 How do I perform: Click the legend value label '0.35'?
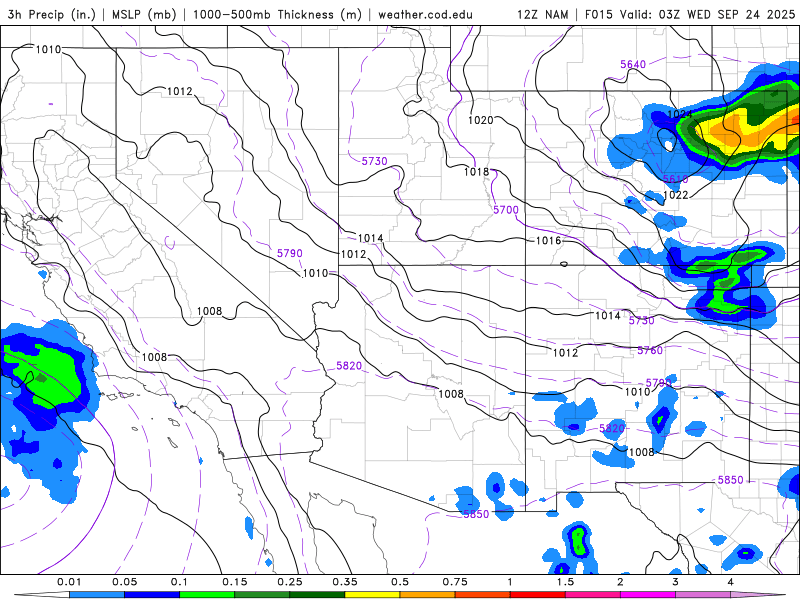click(344, 582)
